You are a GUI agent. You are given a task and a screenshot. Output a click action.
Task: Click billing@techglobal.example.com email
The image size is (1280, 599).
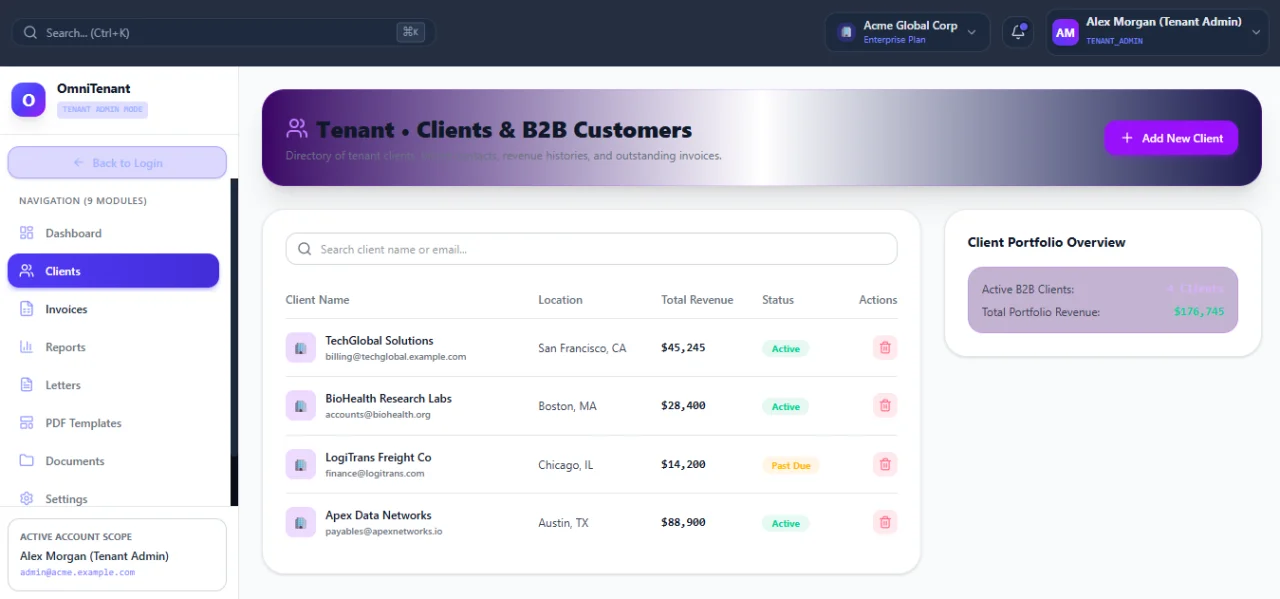[x=395, y=357]
